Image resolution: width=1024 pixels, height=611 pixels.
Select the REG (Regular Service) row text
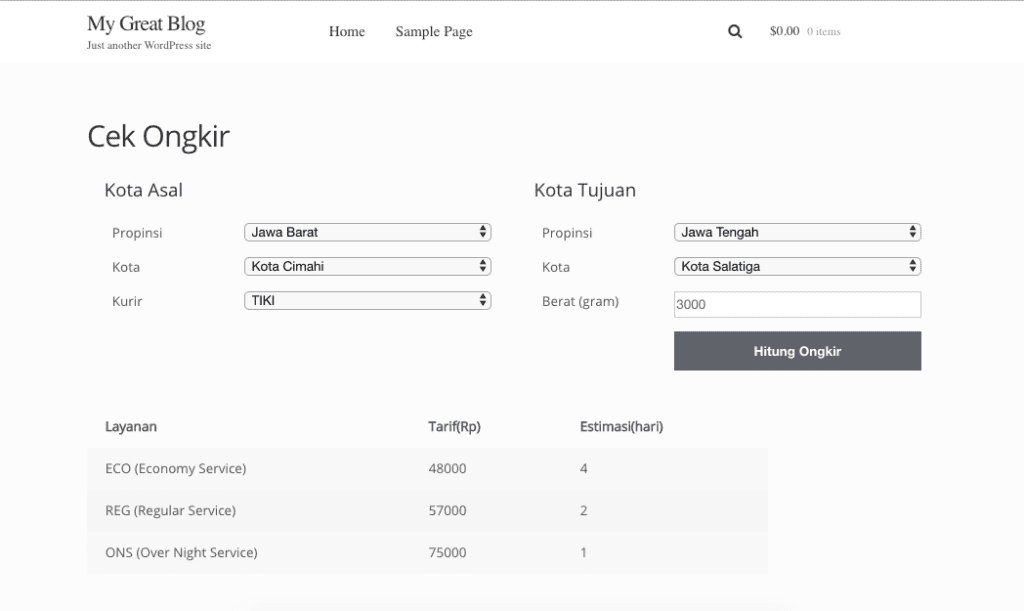click(x=170, y=510)
